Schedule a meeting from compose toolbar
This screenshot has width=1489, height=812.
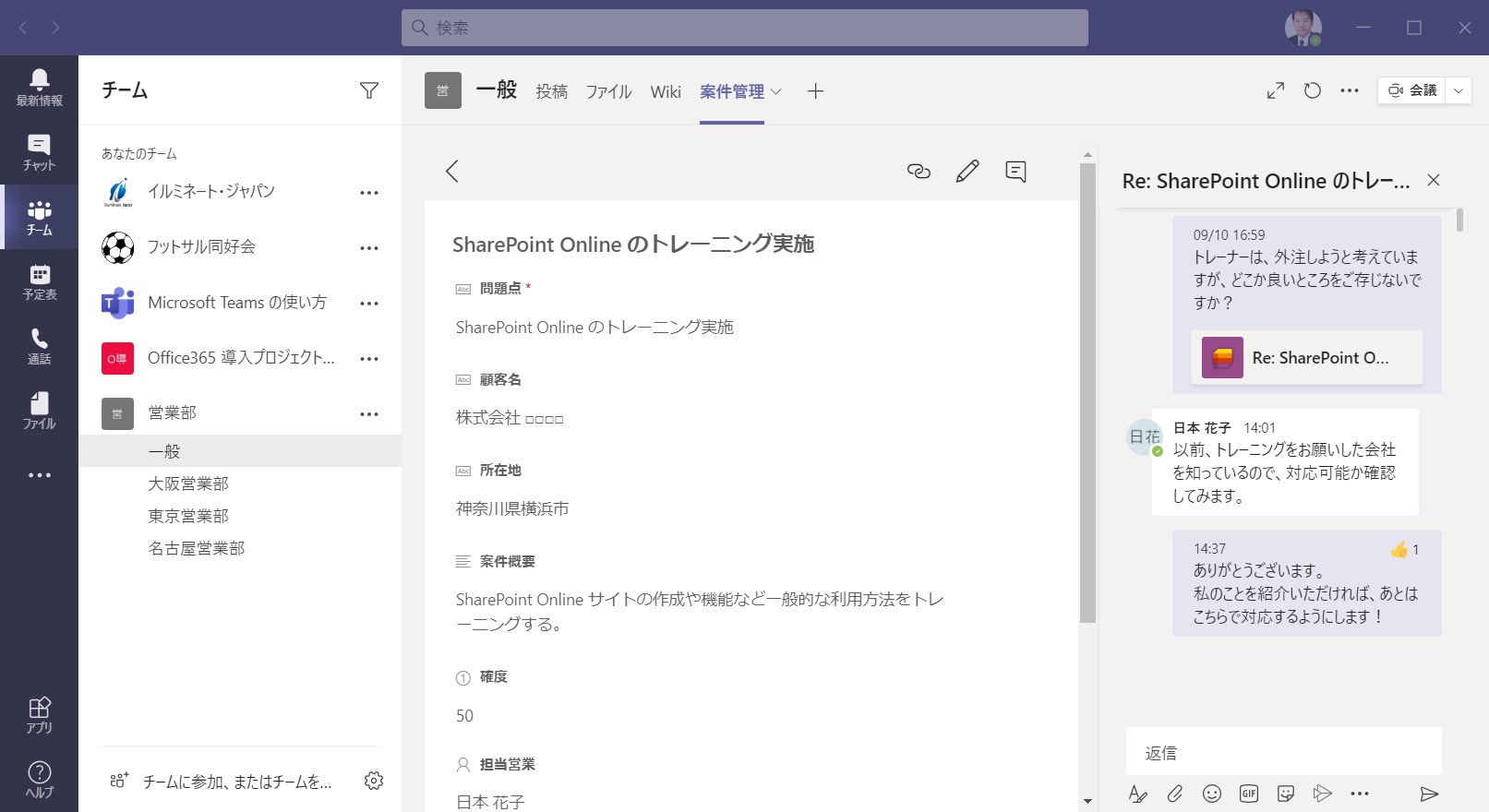(x=1323, y=794)
